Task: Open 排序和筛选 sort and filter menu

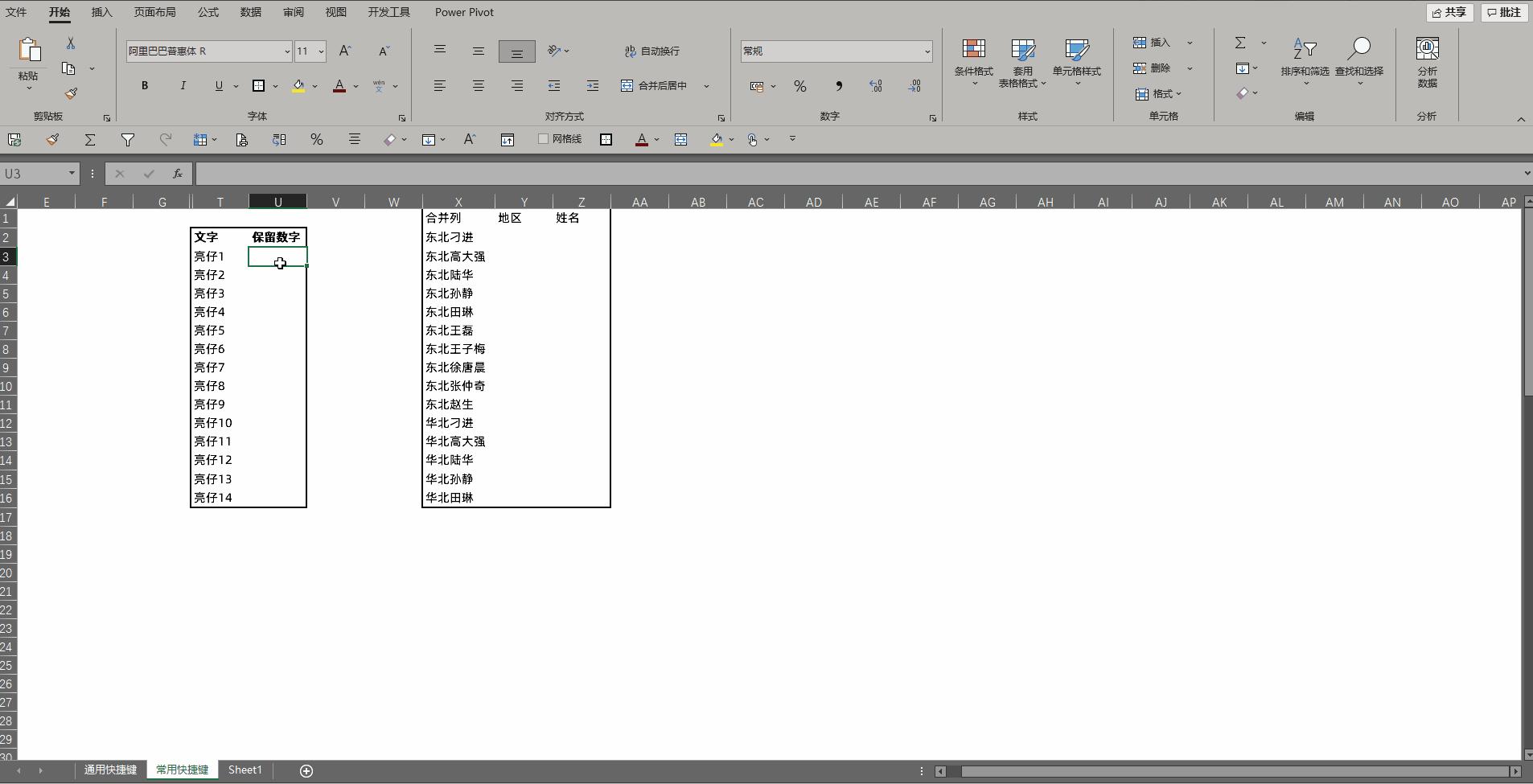Action: point(1305,62)
